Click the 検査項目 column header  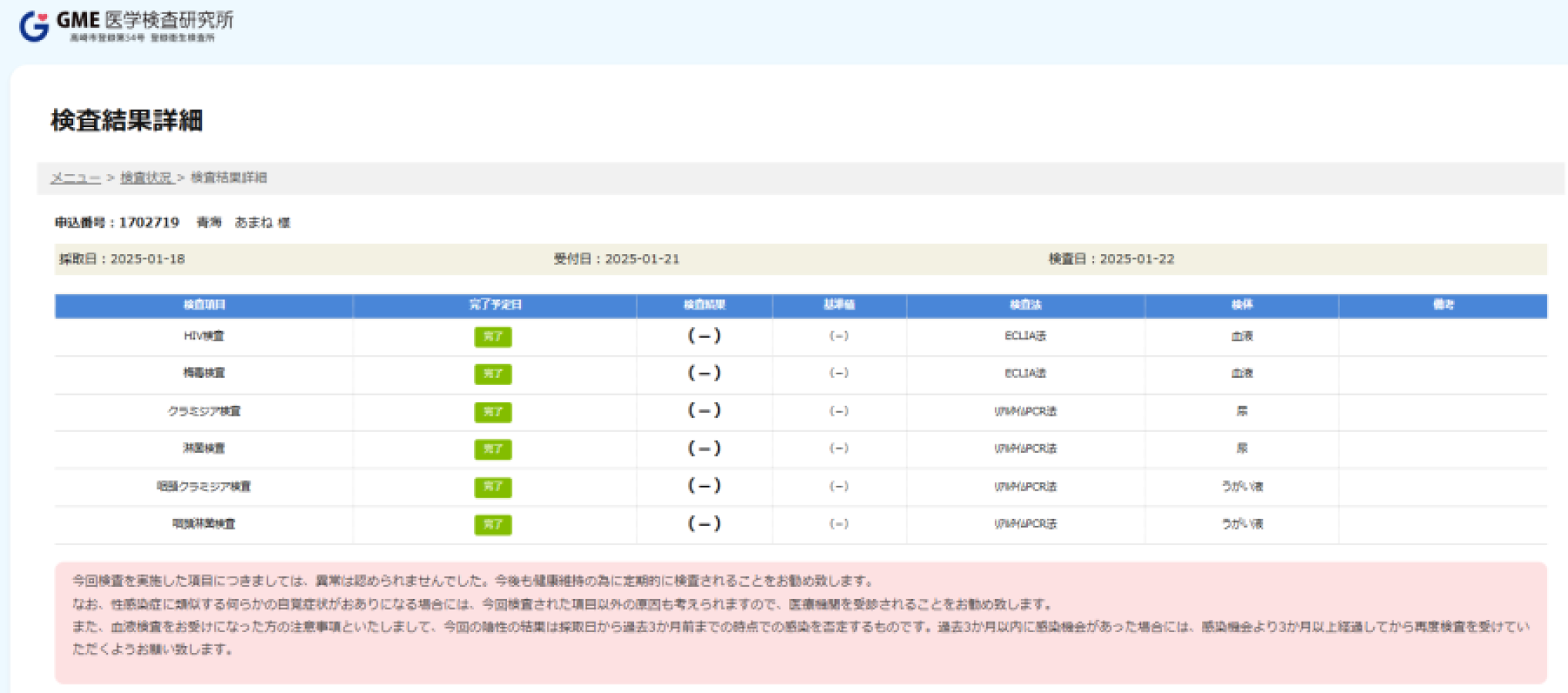click(204, 305)
